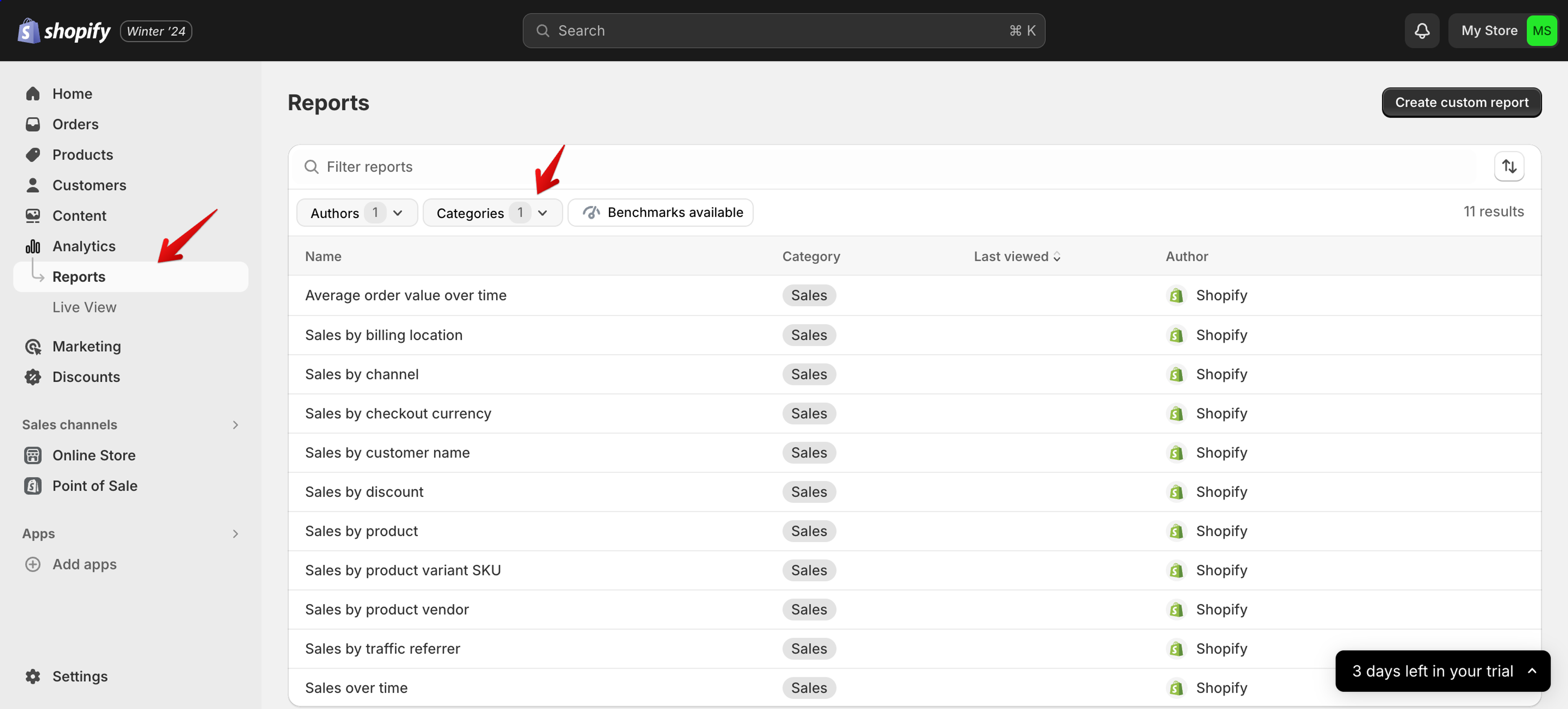Click the Winter '24 badge
The width and height of the screenshot is (1568, 709).
156,31
